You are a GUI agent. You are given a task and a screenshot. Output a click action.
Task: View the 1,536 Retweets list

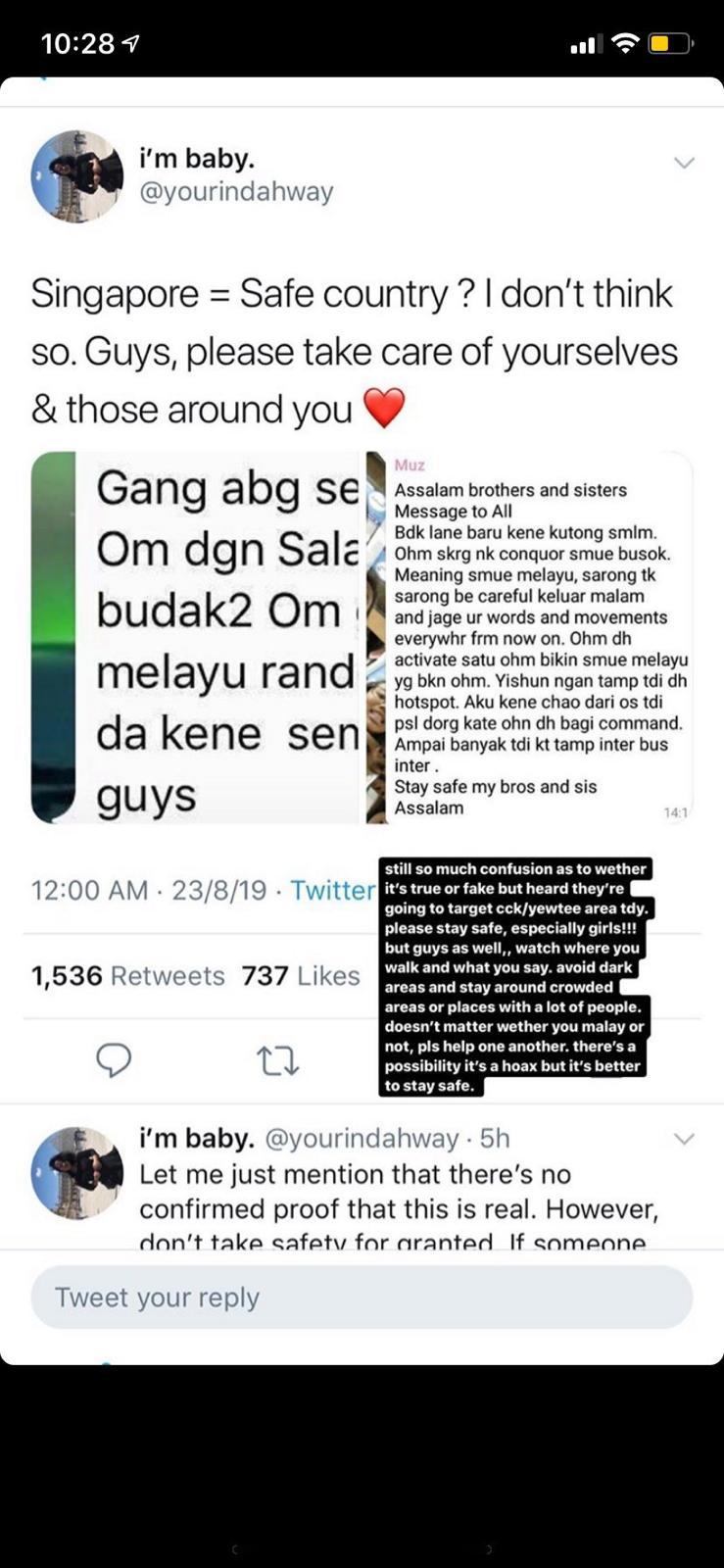coord(128,976)
